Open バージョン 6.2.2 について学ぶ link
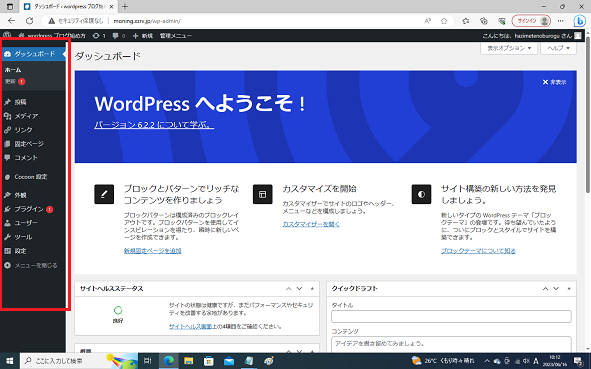 tap(154, 125)
